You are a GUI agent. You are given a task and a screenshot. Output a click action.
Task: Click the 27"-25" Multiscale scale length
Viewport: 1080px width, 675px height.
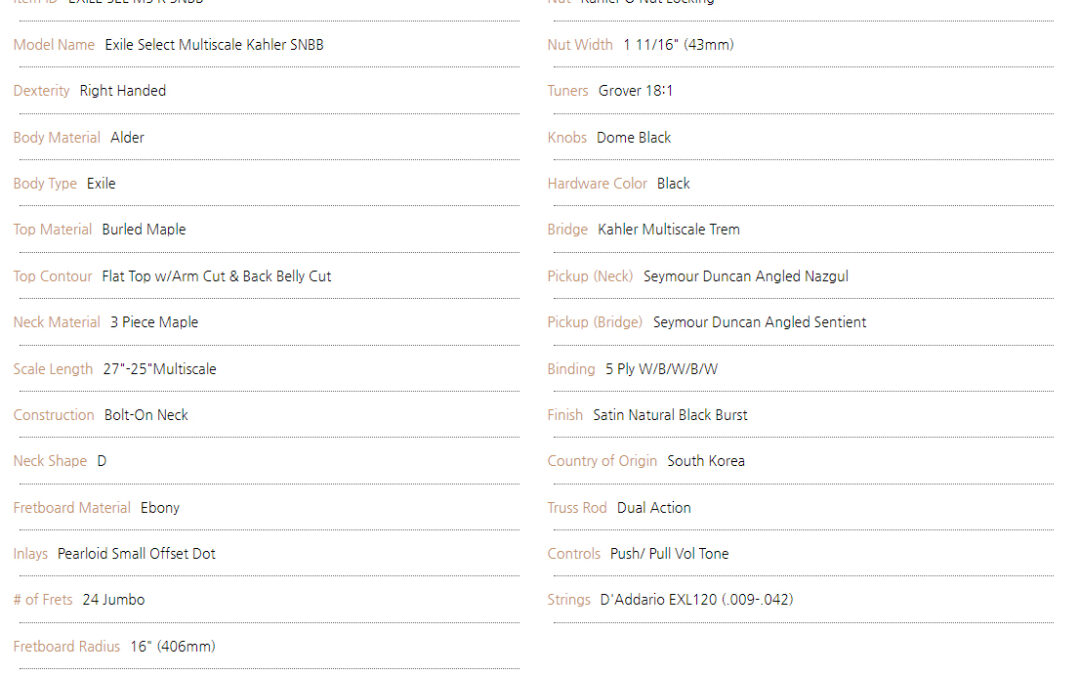[160, 369]
